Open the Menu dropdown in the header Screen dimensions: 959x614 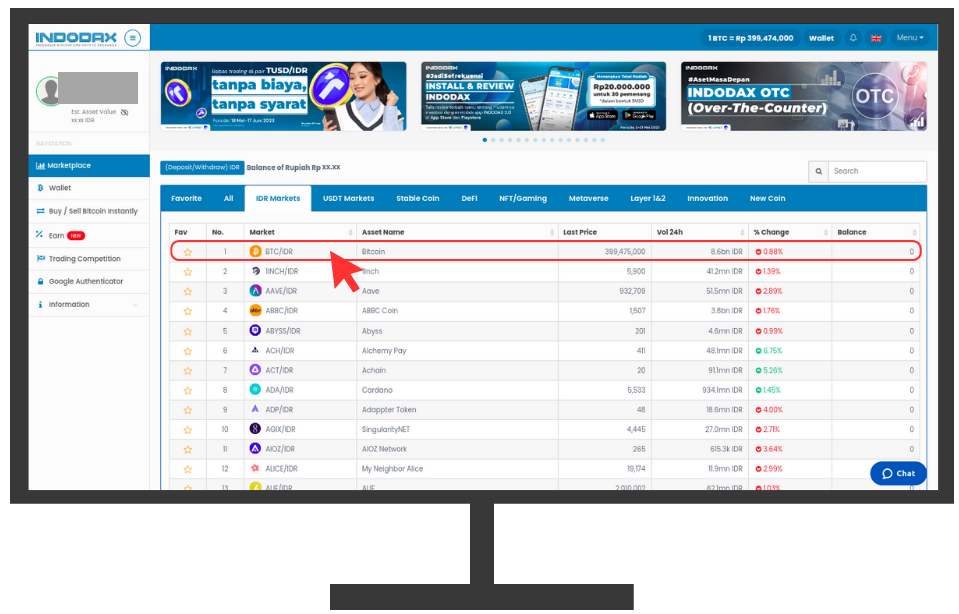point(910,38)
